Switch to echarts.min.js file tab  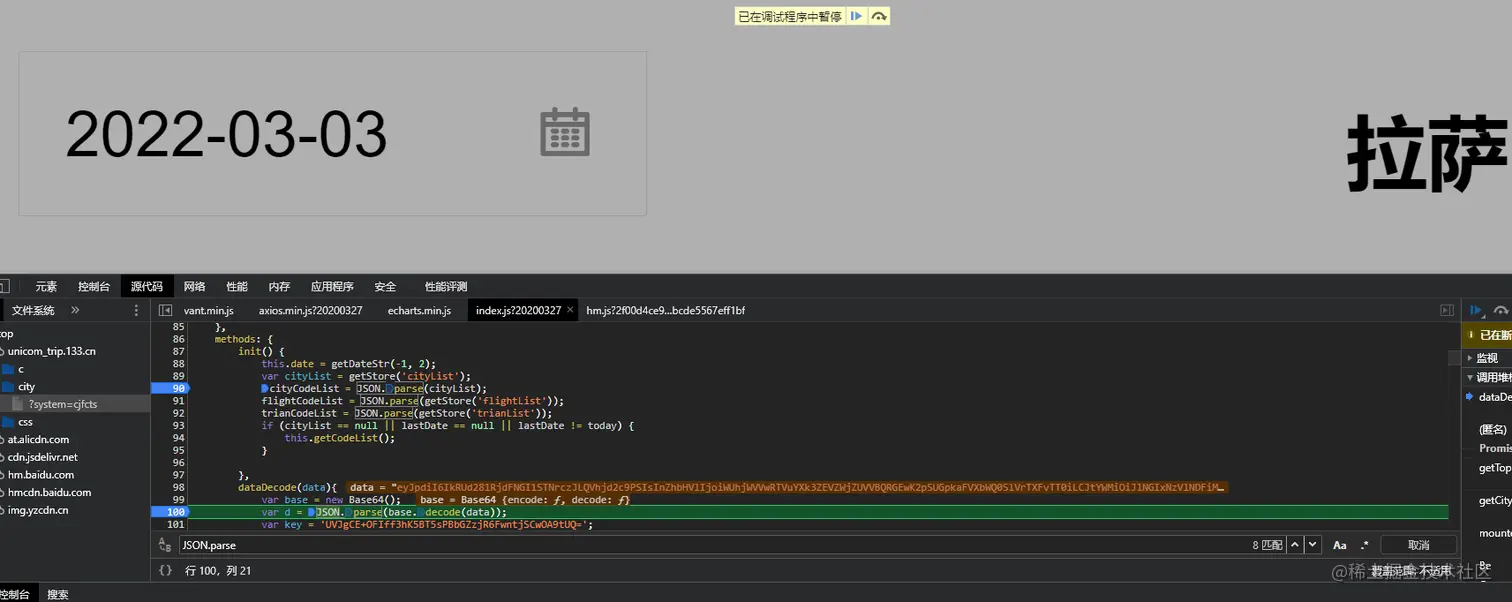tap(419, 311)
